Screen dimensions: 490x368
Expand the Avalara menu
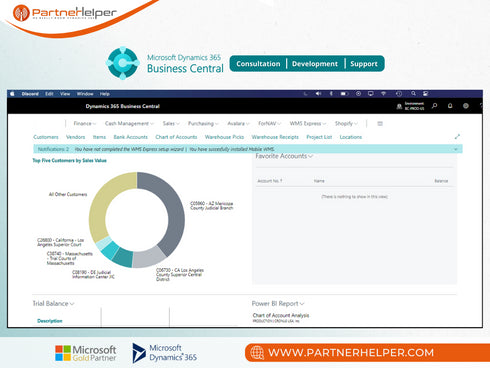click(x=238, y=123)
